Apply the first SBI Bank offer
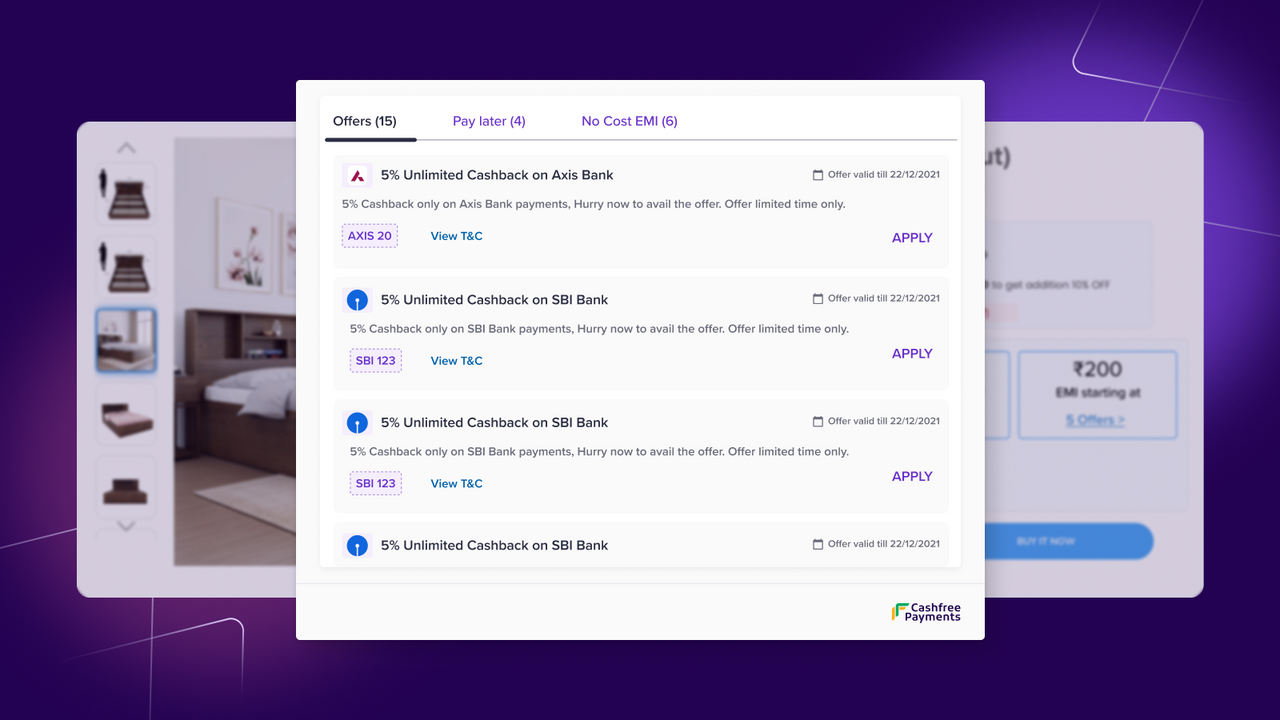Screen dimensions: 1280x720 (x=912, y=354)
